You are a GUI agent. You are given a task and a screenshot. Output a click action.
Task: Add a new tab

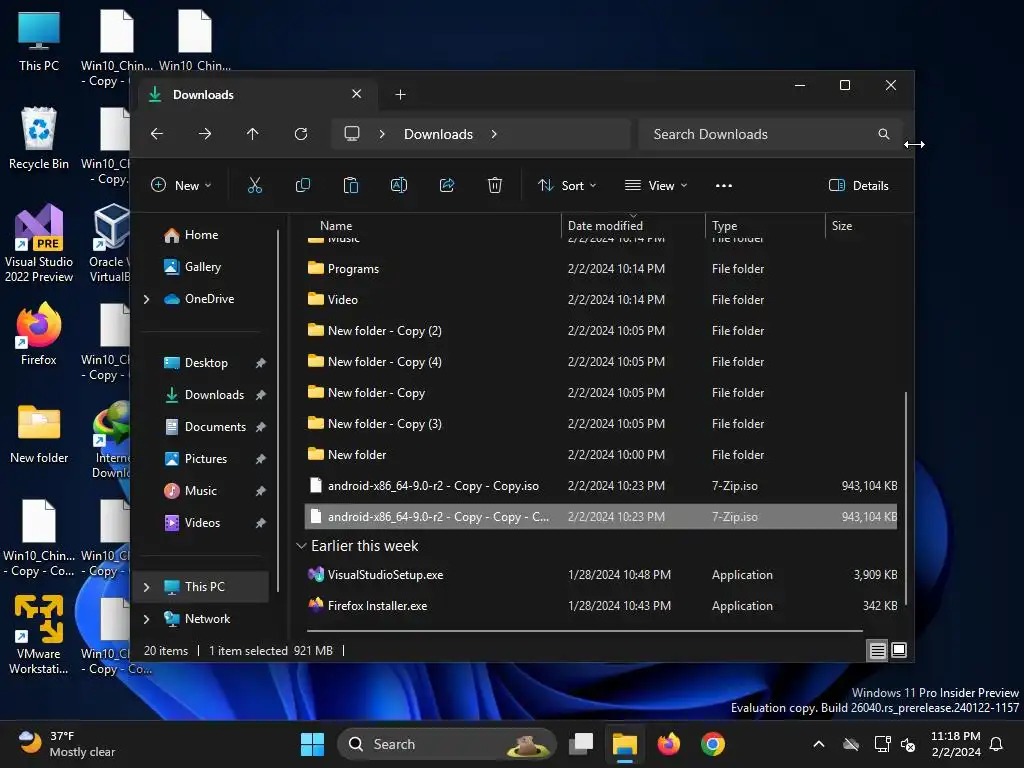(400, 95)
